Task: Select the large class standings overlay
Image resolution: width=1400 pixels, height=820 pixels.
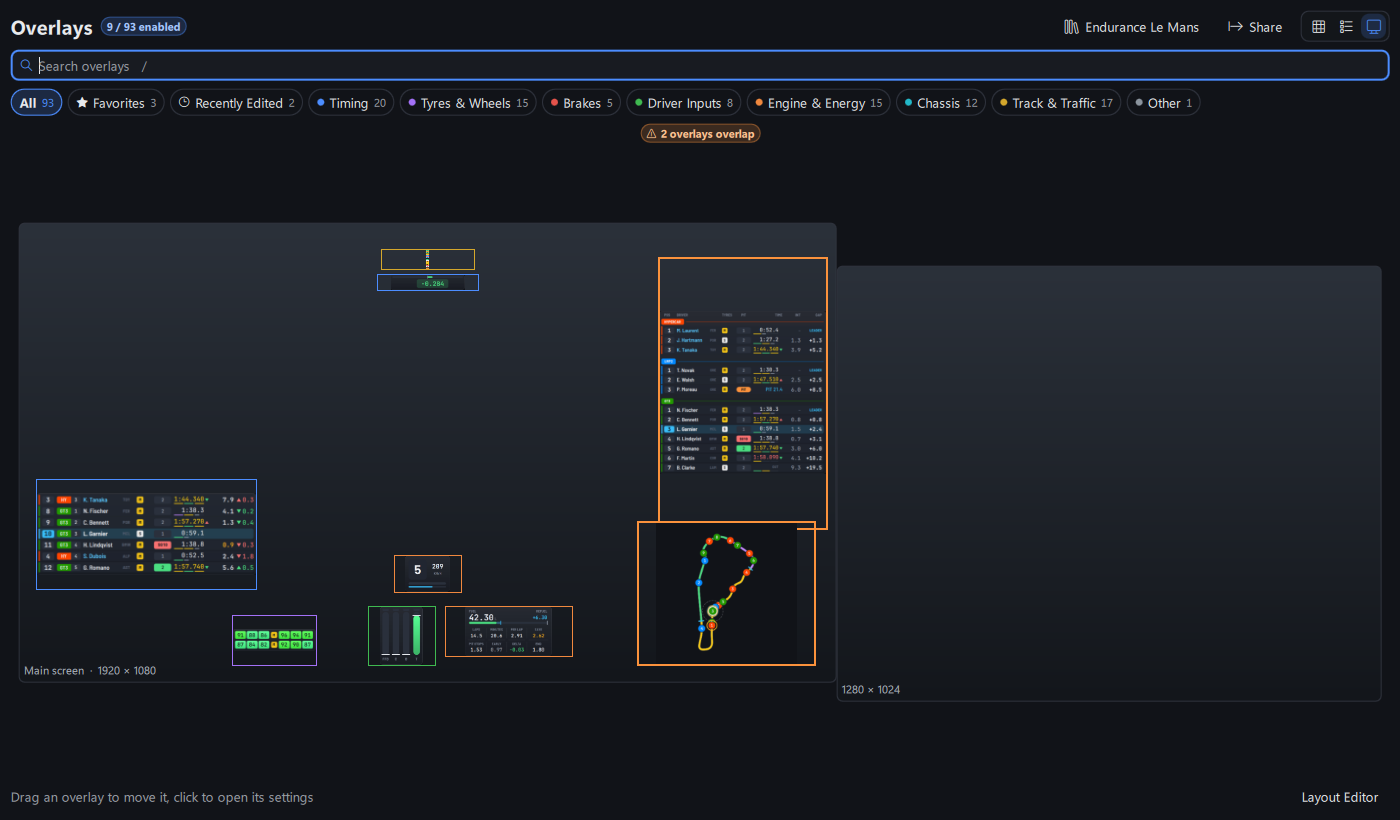Action: point(742,392)
